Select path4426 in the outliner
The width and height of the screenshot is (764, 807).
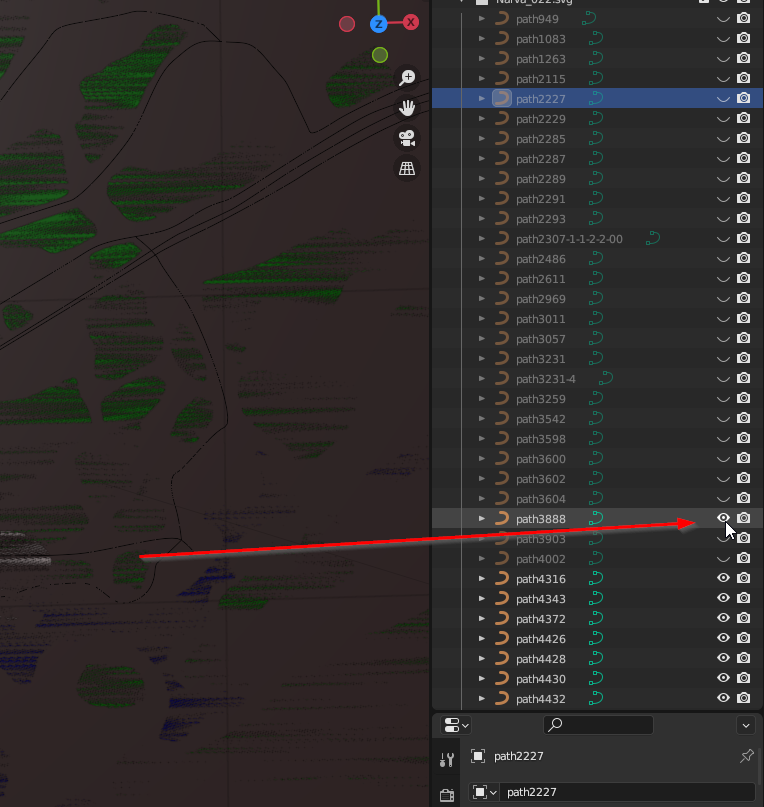(541, 639)
